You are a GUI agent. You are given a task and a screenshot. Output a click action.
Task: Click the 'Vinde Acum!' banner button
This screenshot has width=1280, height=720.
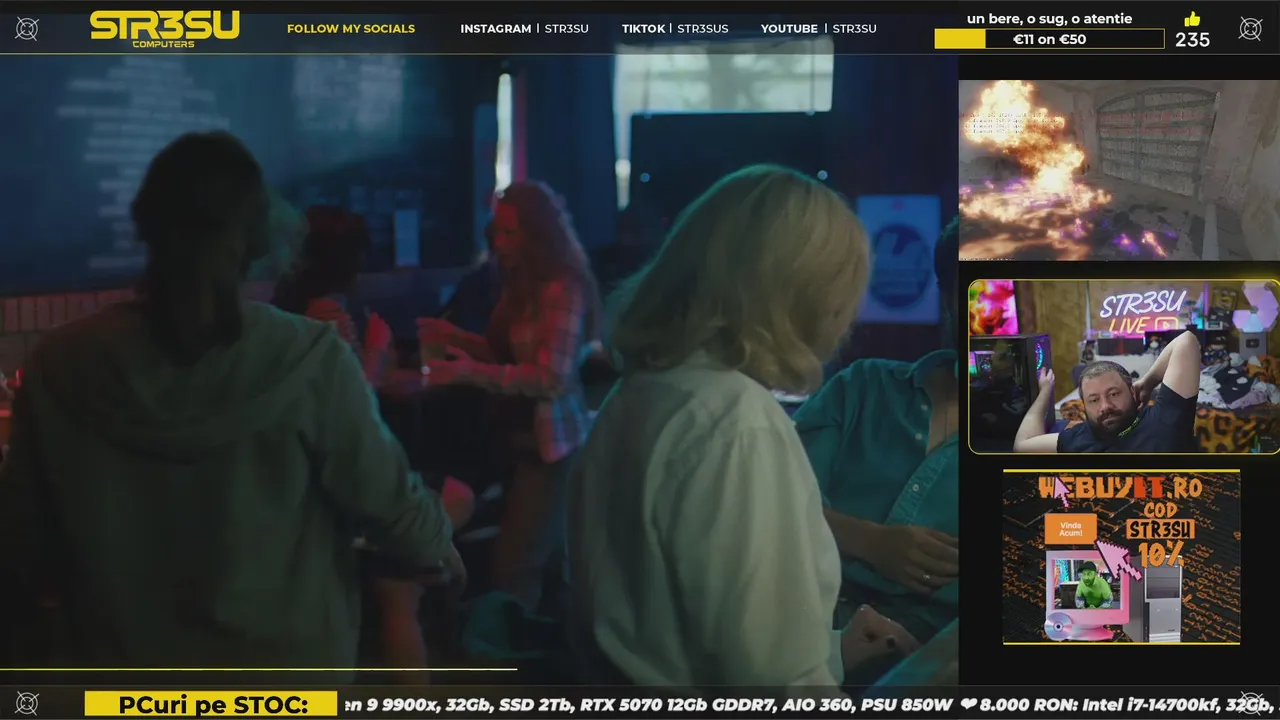1070,528
